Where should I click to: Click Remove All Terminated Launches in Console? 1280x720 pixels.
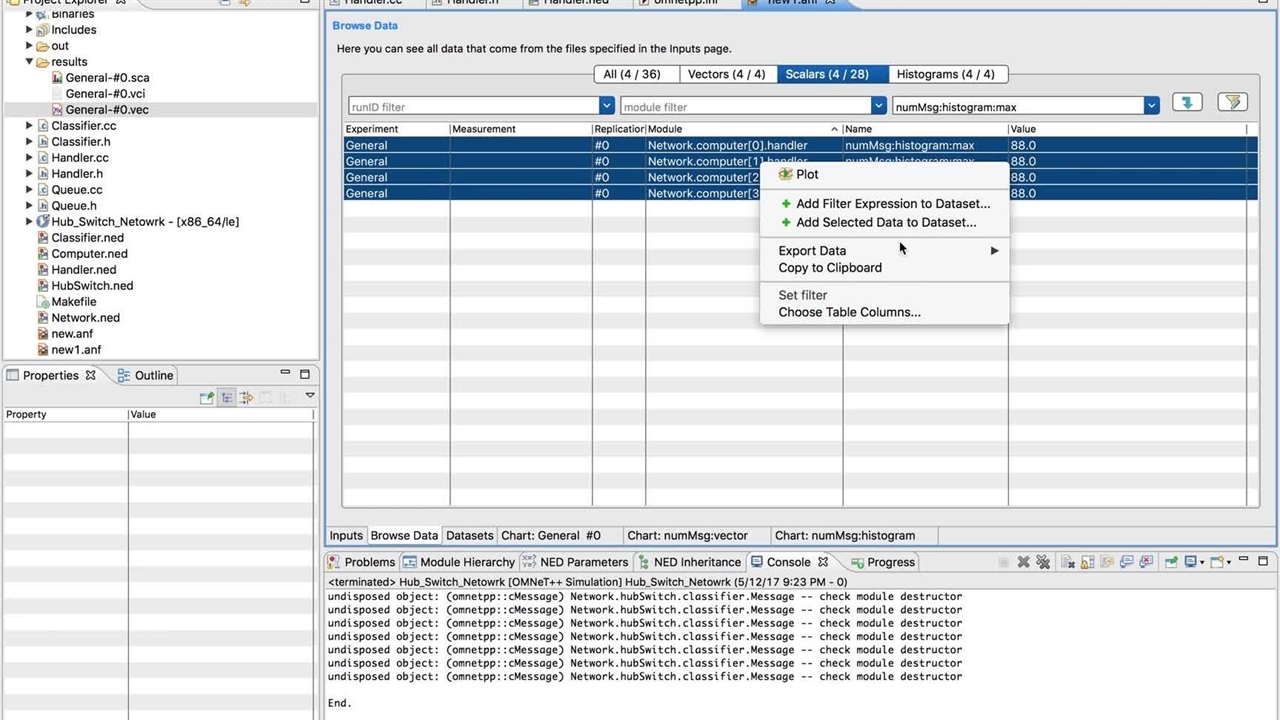1043,562
